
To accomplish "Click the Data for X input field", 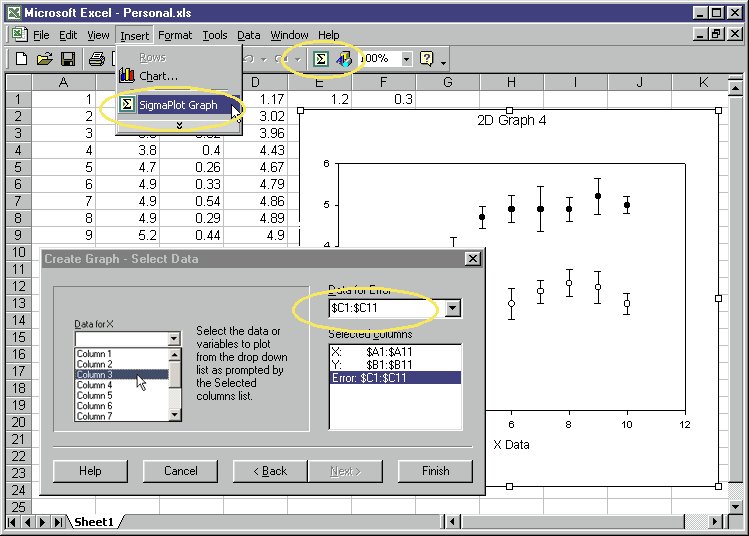I will 122,339.
